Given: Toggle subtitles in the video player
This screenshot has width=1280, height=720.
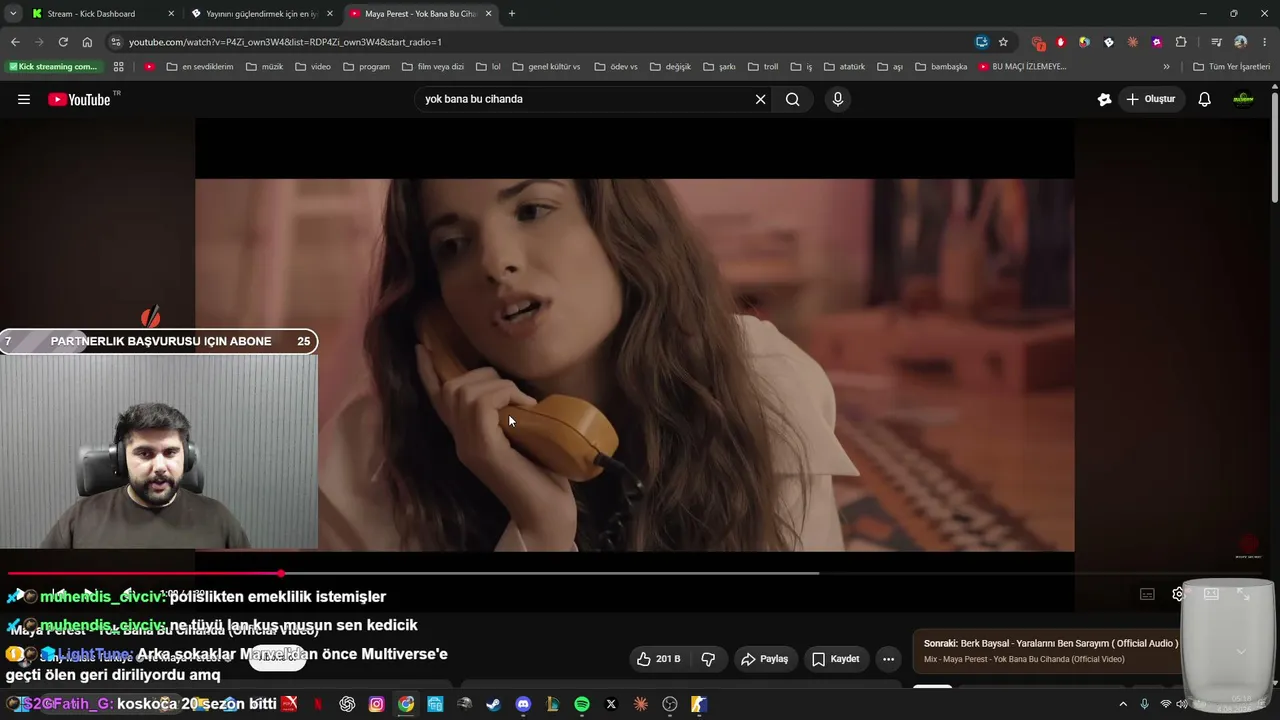Looking at the screenshot, I should pyautogui.click(x=1147, y=594).
